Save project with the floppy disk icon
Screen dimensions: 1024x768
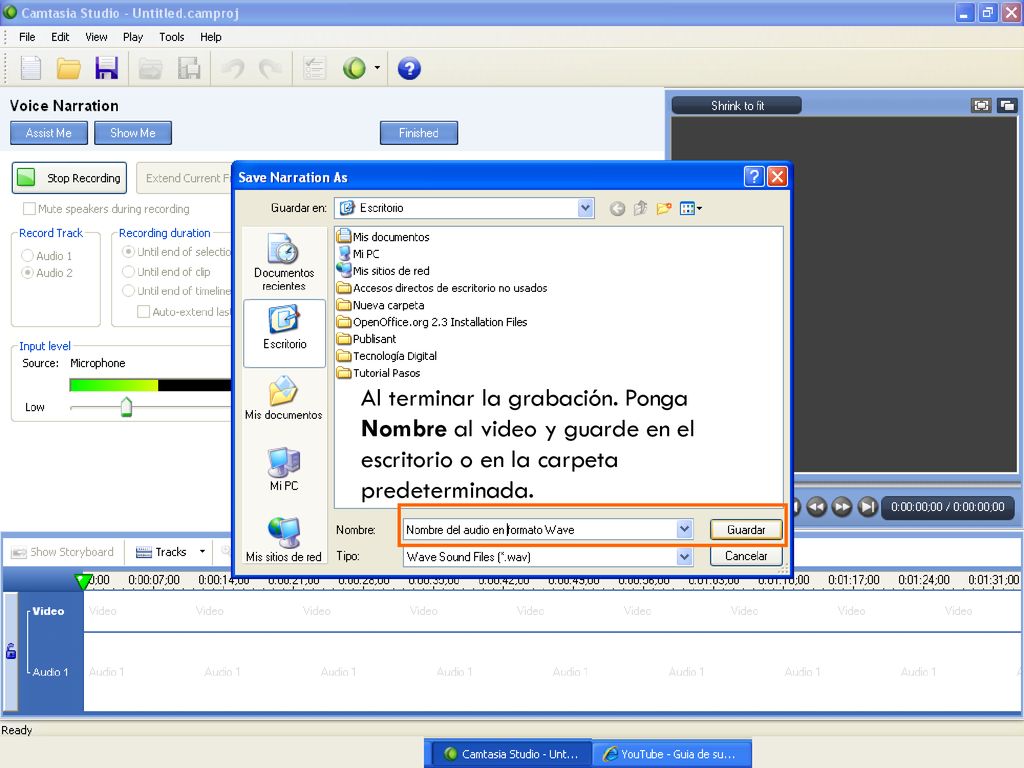[x=106, y=68]
